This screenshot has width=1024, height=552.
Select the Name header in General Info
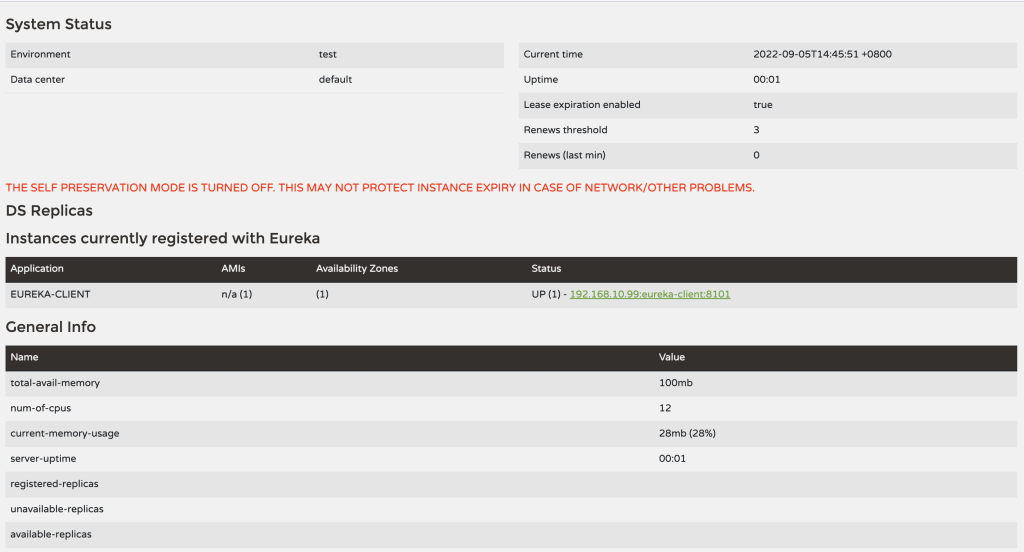pyautogui.click(x=24, y=357)
